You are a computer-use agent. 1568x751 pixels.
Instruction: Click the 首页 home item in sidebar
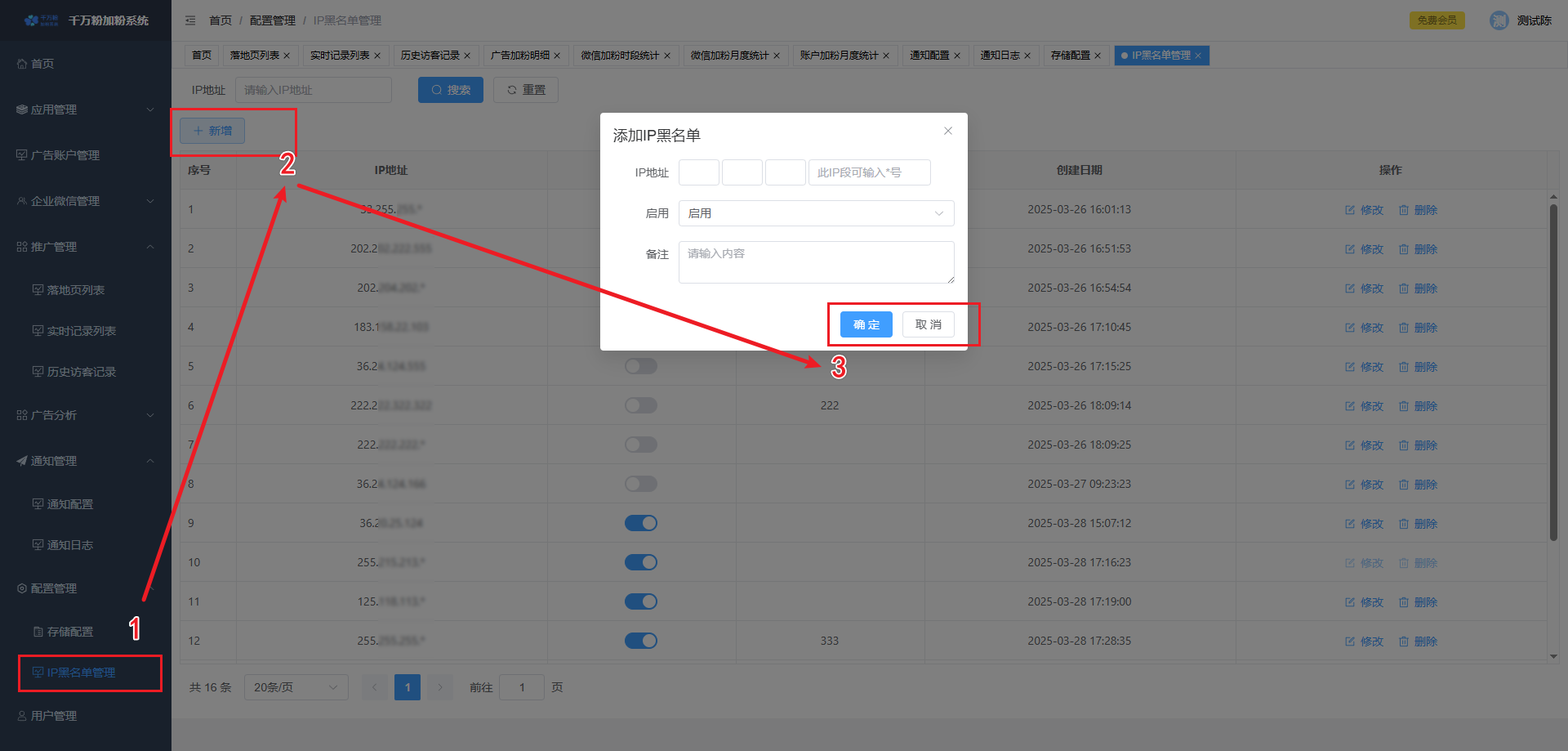pos(42,64)
